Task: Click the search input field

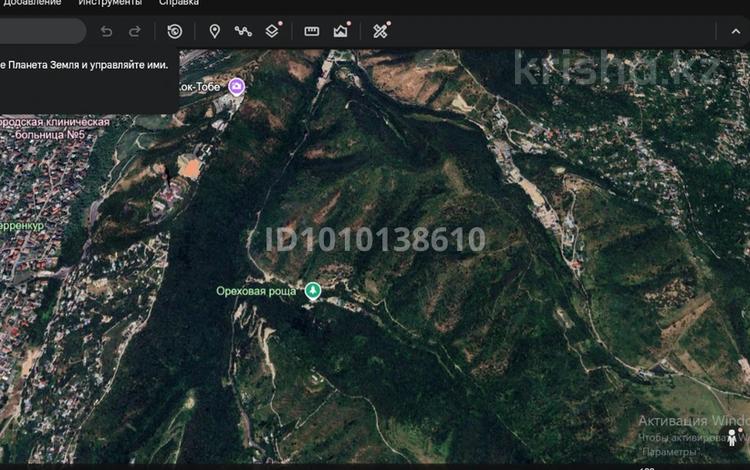Action: tap(40, 31)
